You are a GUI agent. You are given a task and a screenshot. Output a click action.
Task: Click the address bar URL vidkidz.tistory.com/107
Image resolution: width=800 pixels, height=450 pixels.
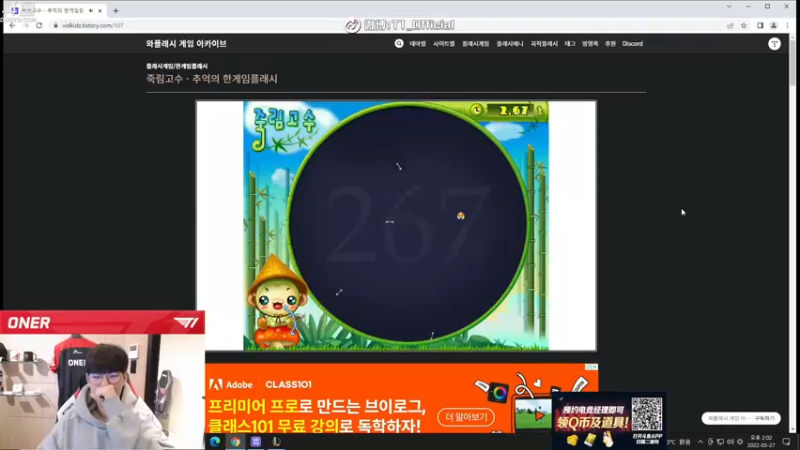point(92,25)
